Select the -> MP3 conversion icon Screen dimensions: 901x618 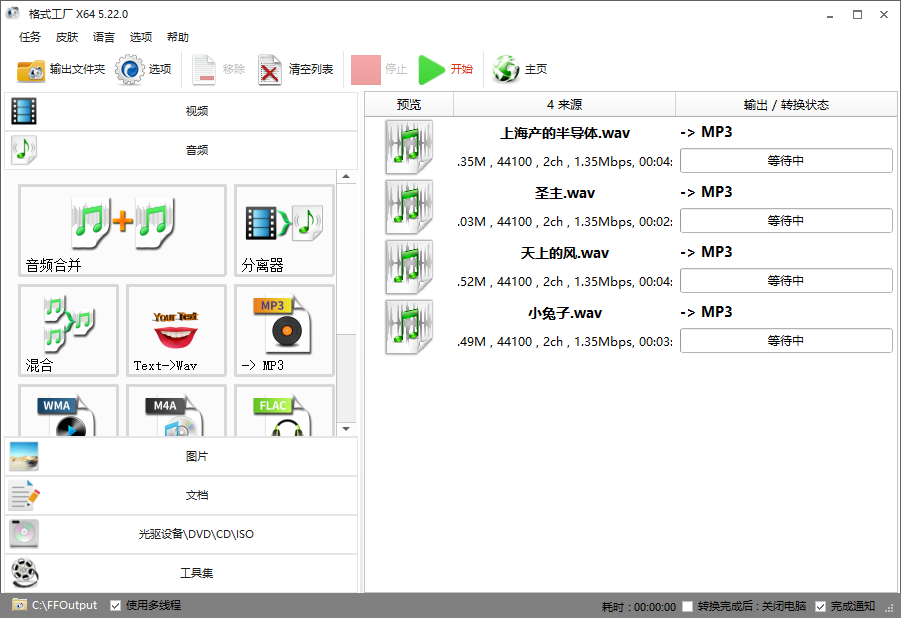click(284, 330)
